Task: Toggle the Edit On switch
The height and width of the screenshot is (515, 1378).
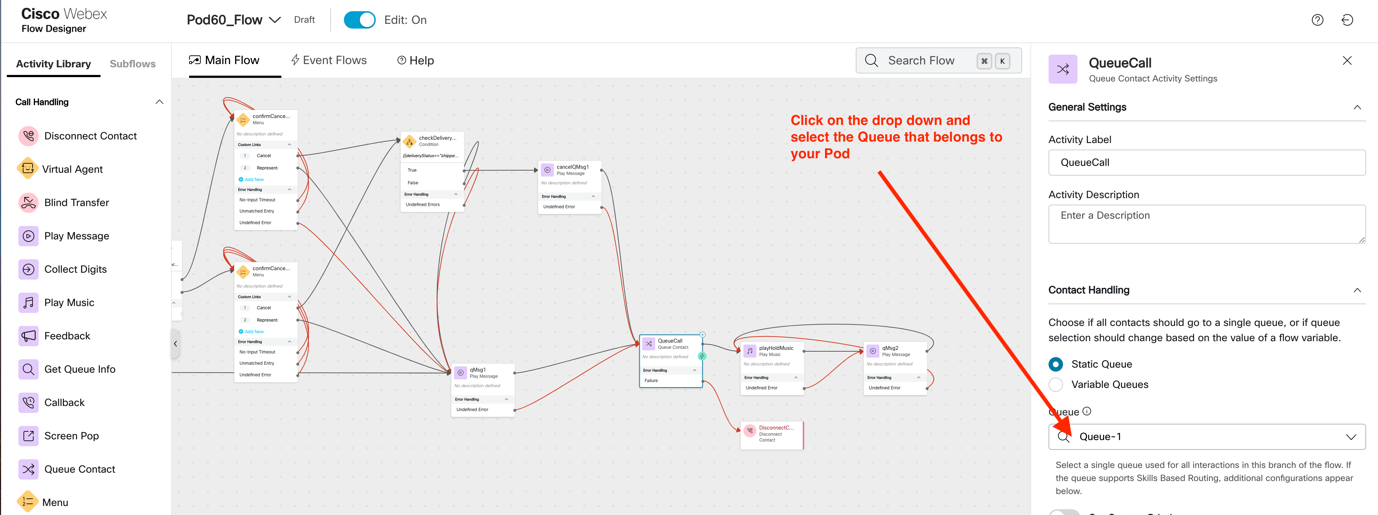Action: pos(359,20)
